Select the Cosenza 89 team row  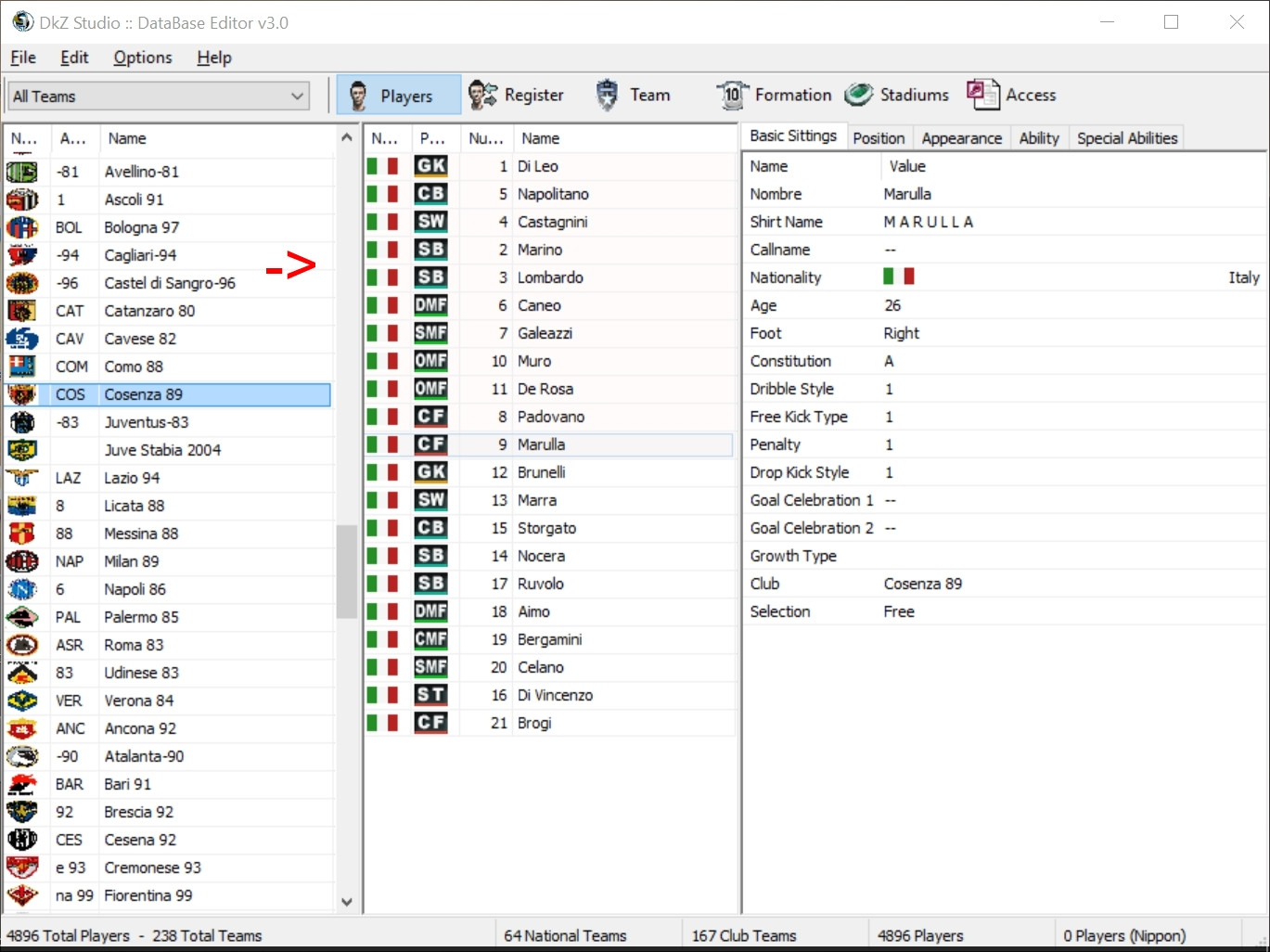point(168,394)
